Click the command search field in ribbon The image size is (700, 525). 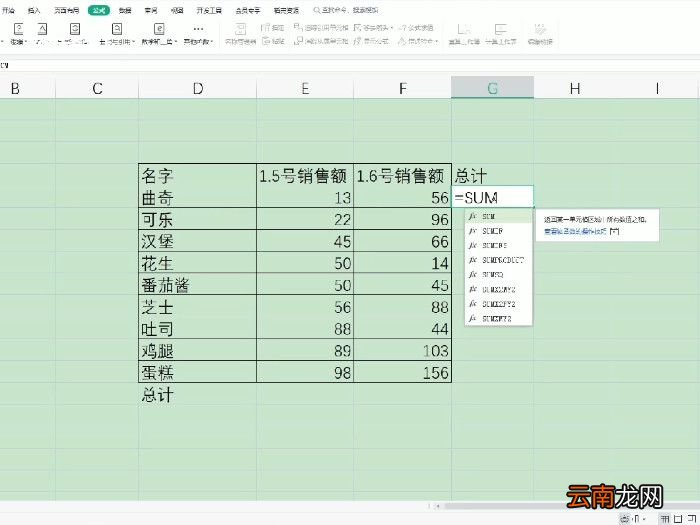coord(346,10)
